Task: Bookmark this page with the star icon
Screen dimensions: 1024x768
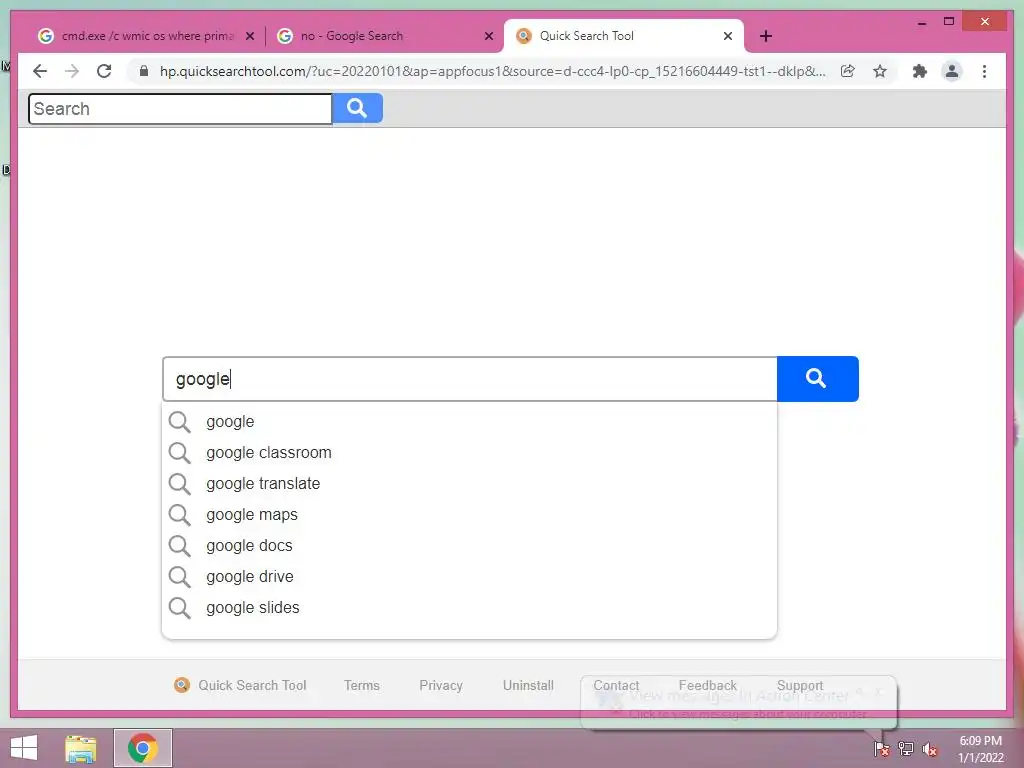Action: pyautogui.click(x=880, y=71)
